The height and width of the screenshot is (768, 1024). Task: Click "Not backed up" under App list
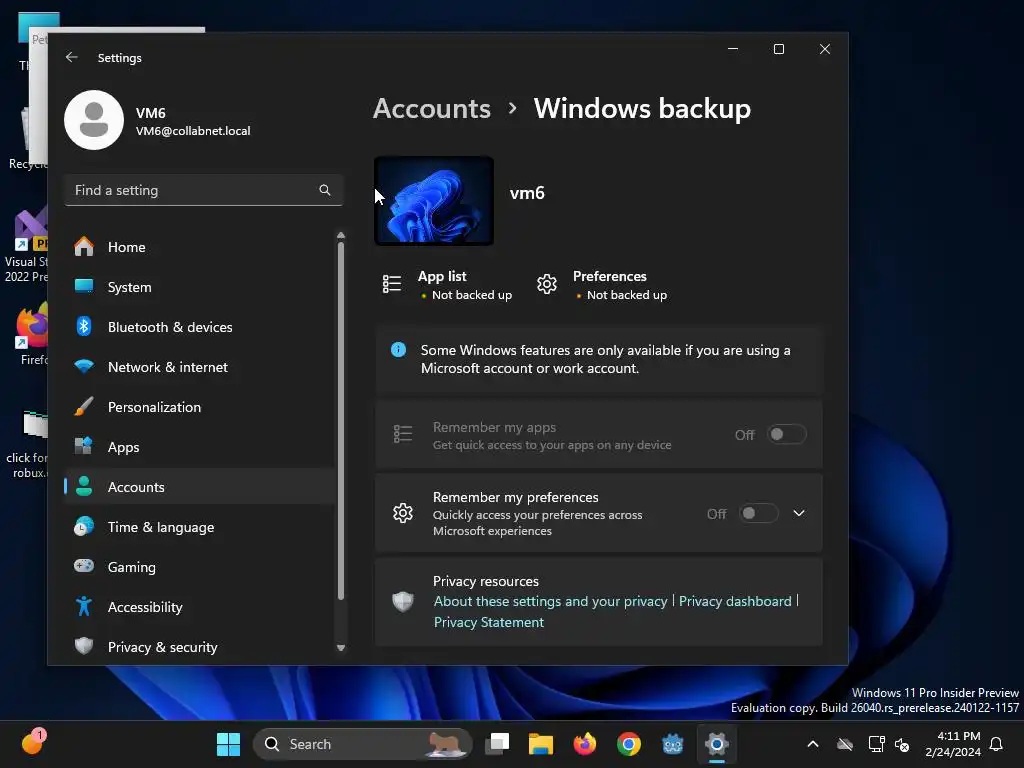point(472,295)
